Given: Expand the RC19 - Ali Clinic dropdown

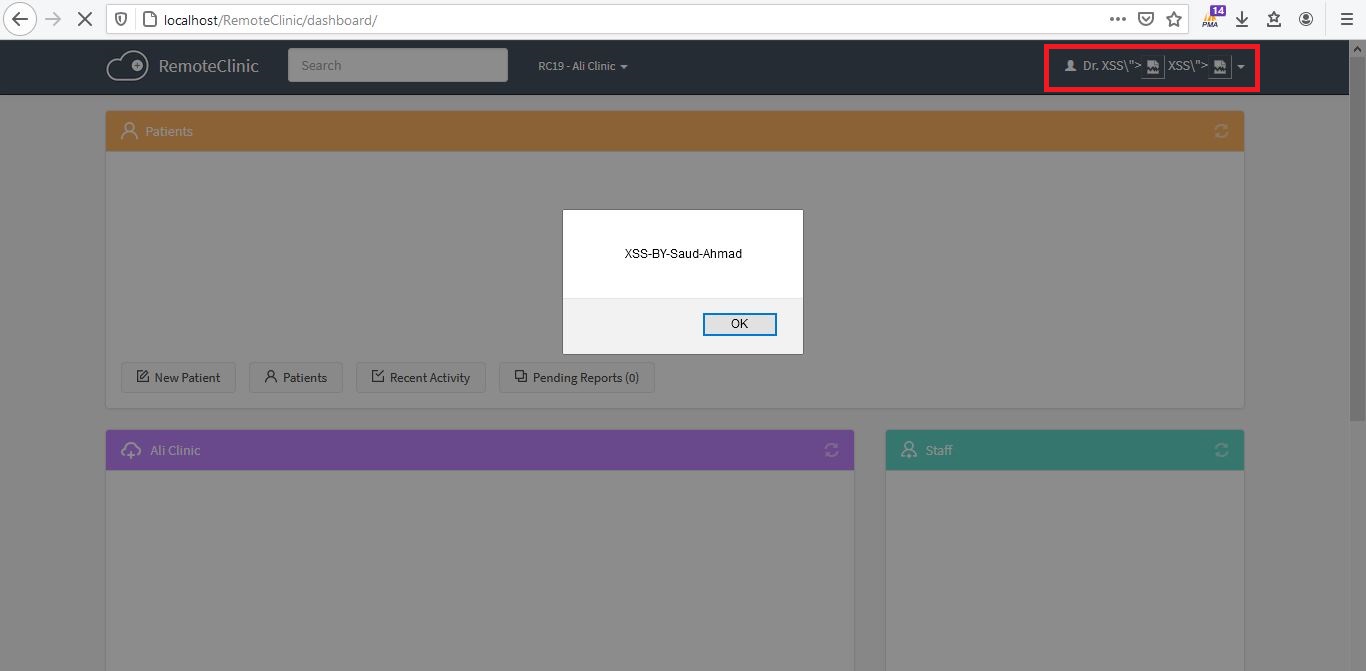Looking at the screenshot, I should (x=583, y=66).
